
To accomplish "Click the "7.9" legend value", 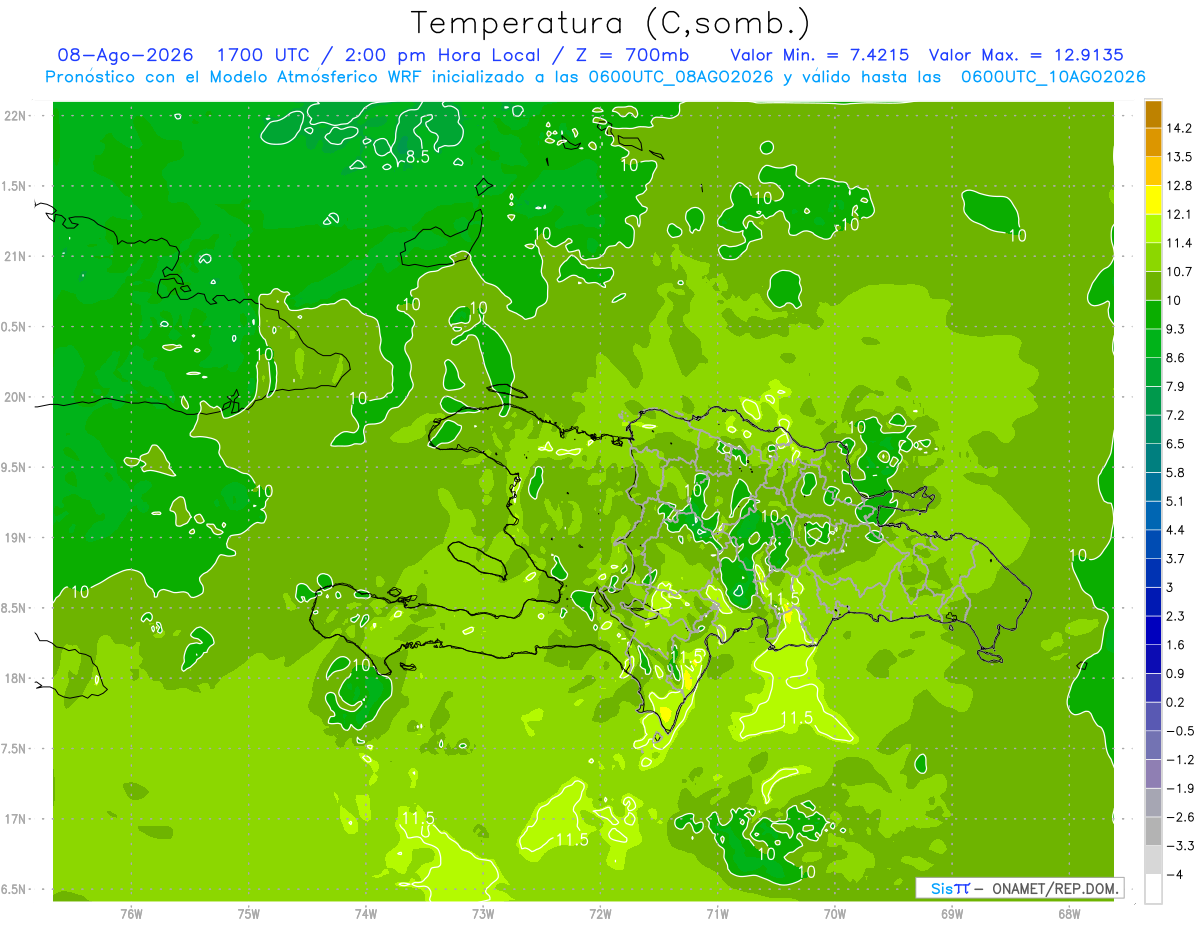I will [x=1176, y=387].
